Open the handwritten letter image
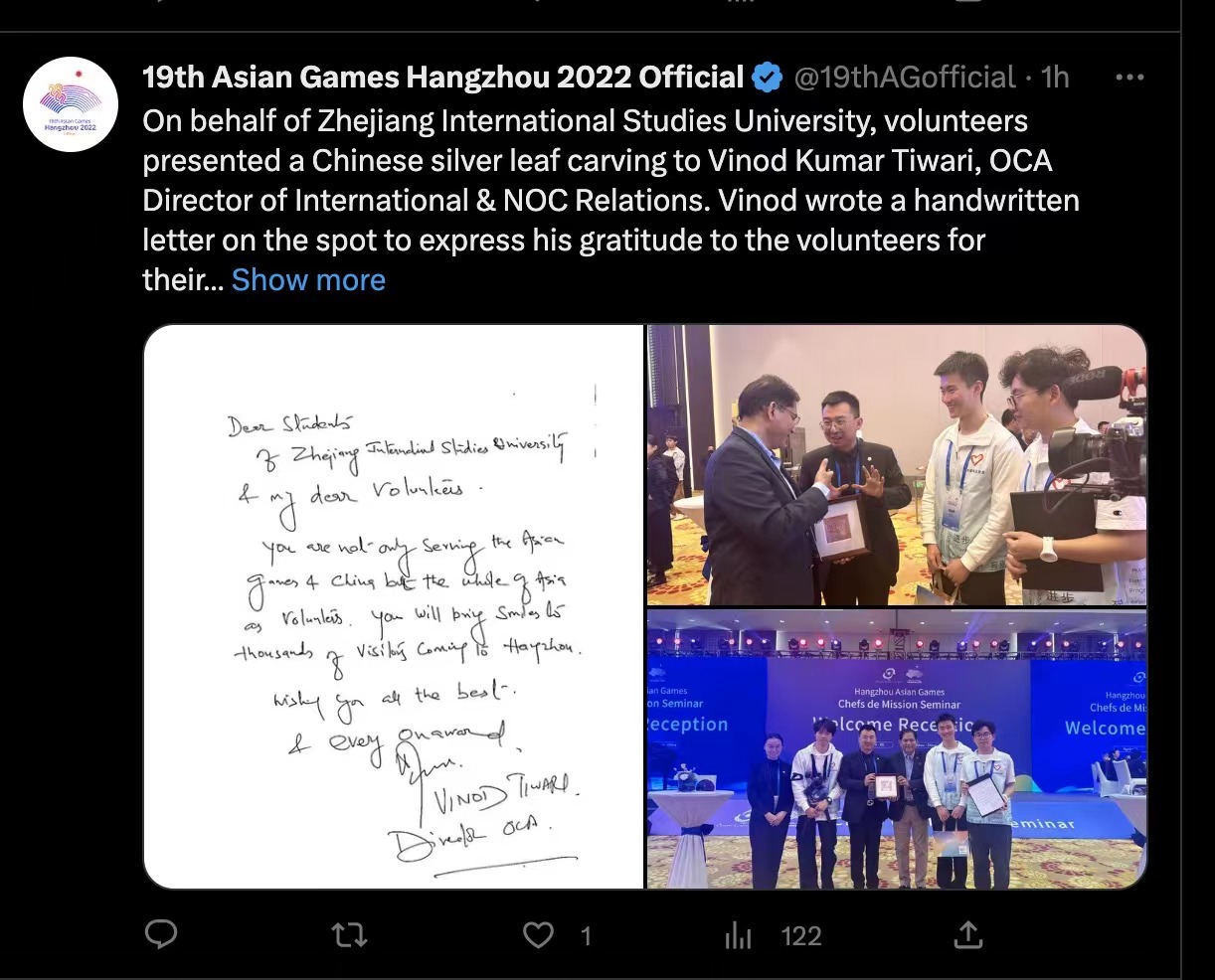 pyautogui.click(x=394, y=606)
